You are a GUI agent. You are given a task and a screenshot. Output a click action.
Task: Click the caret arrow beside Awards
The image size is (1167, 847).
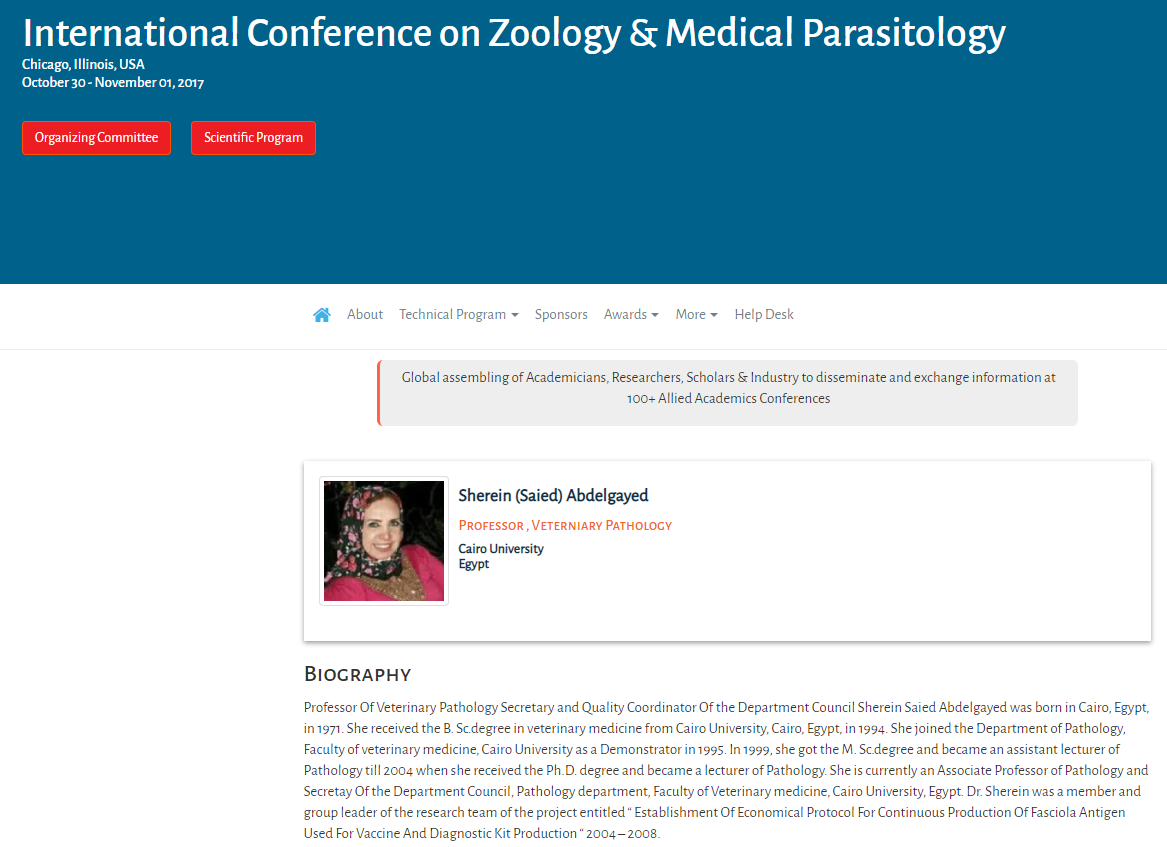pyautogui.click(x=655, y=316)
